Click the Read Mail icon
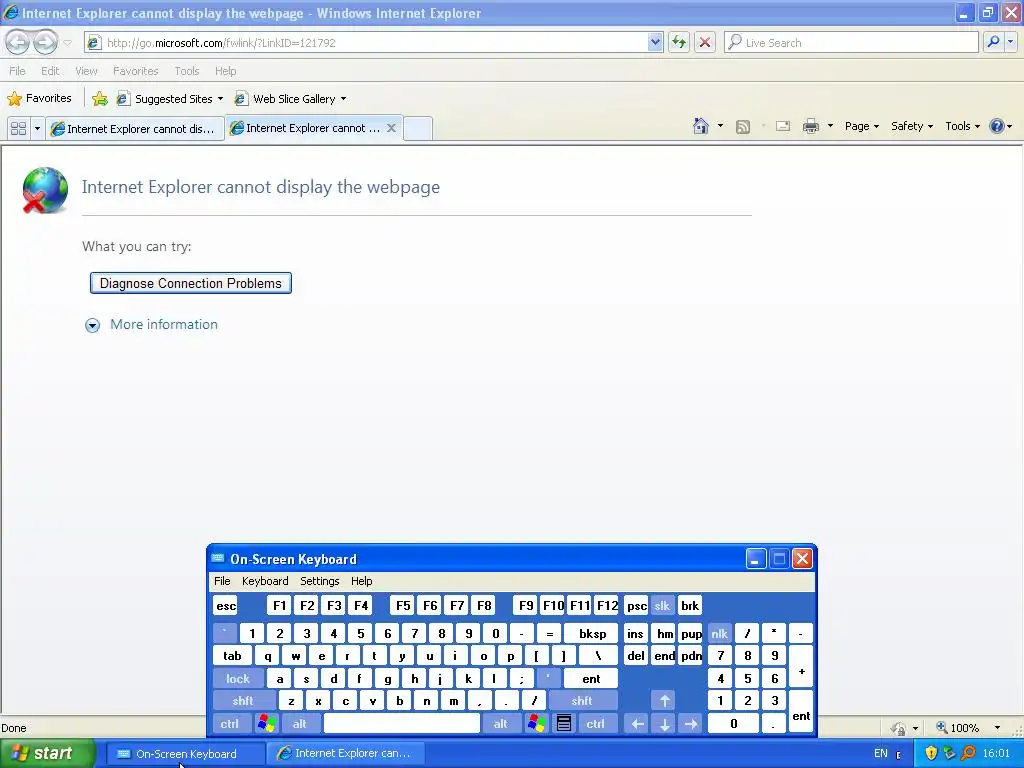Screen dimensions: 1024x768 point(782,126)
